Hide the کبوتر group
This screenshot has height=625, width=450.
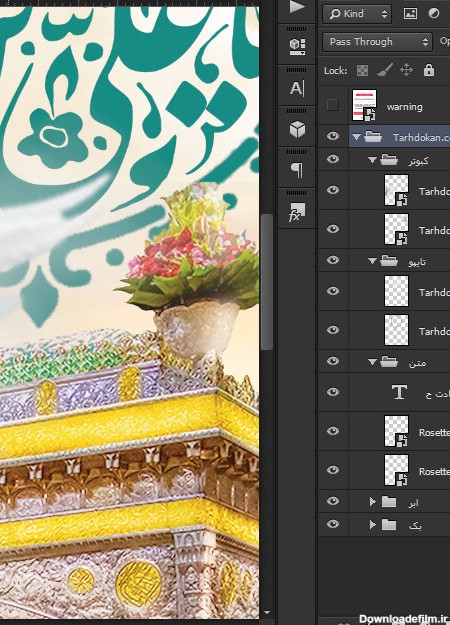coord(333,159)
